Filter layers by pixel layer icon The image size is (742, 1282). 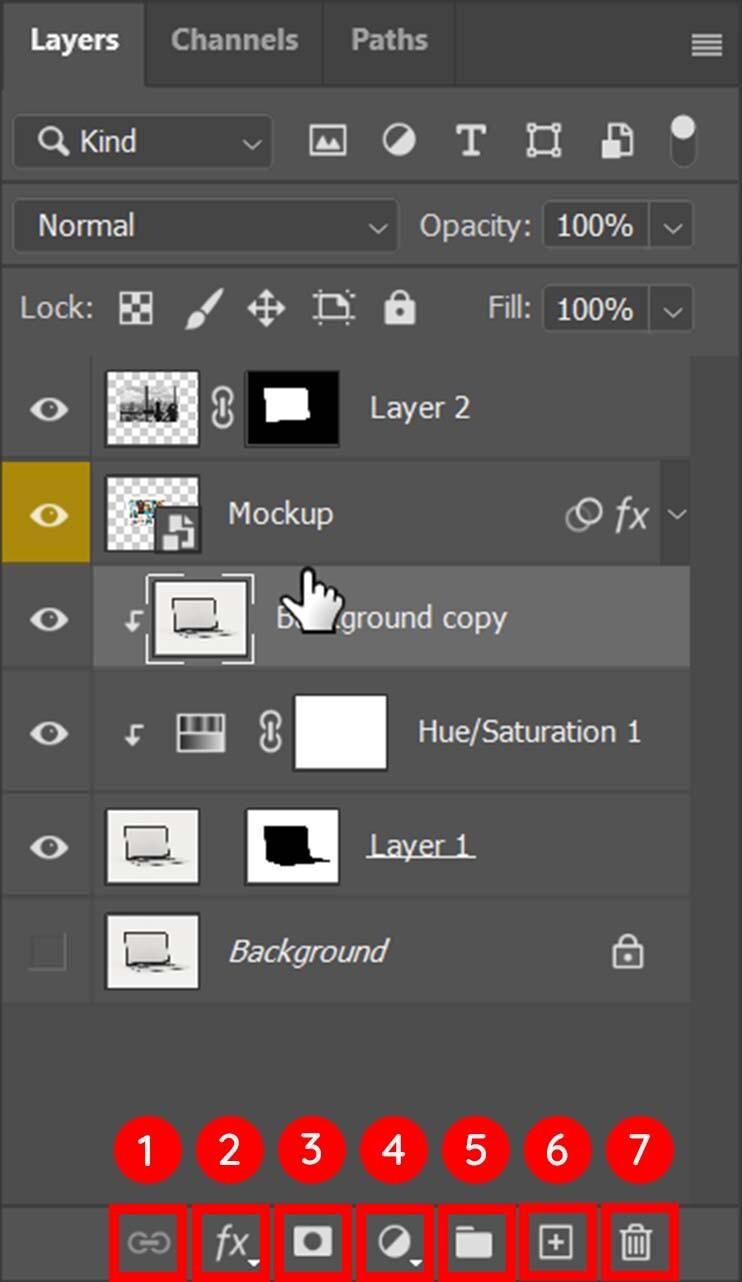(x=327, y=141)
